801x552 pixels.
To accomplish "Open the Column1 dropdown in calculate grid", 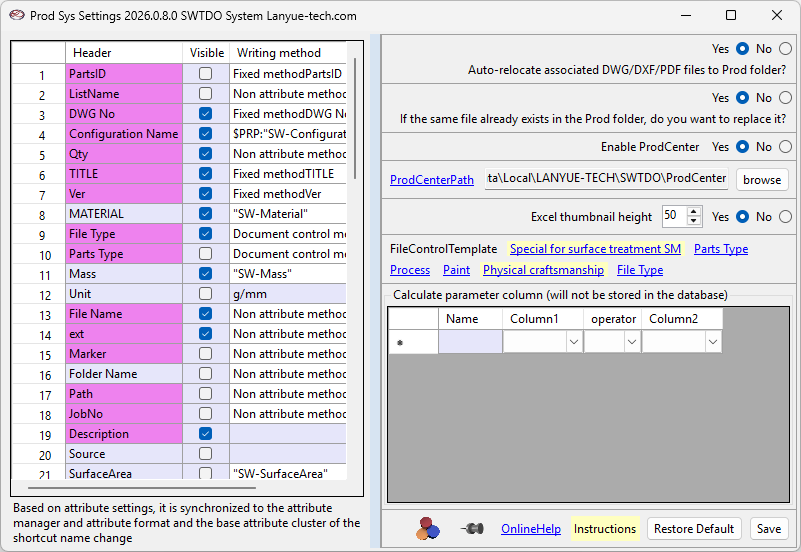I will pyautogui.click(x=573, y=342).
